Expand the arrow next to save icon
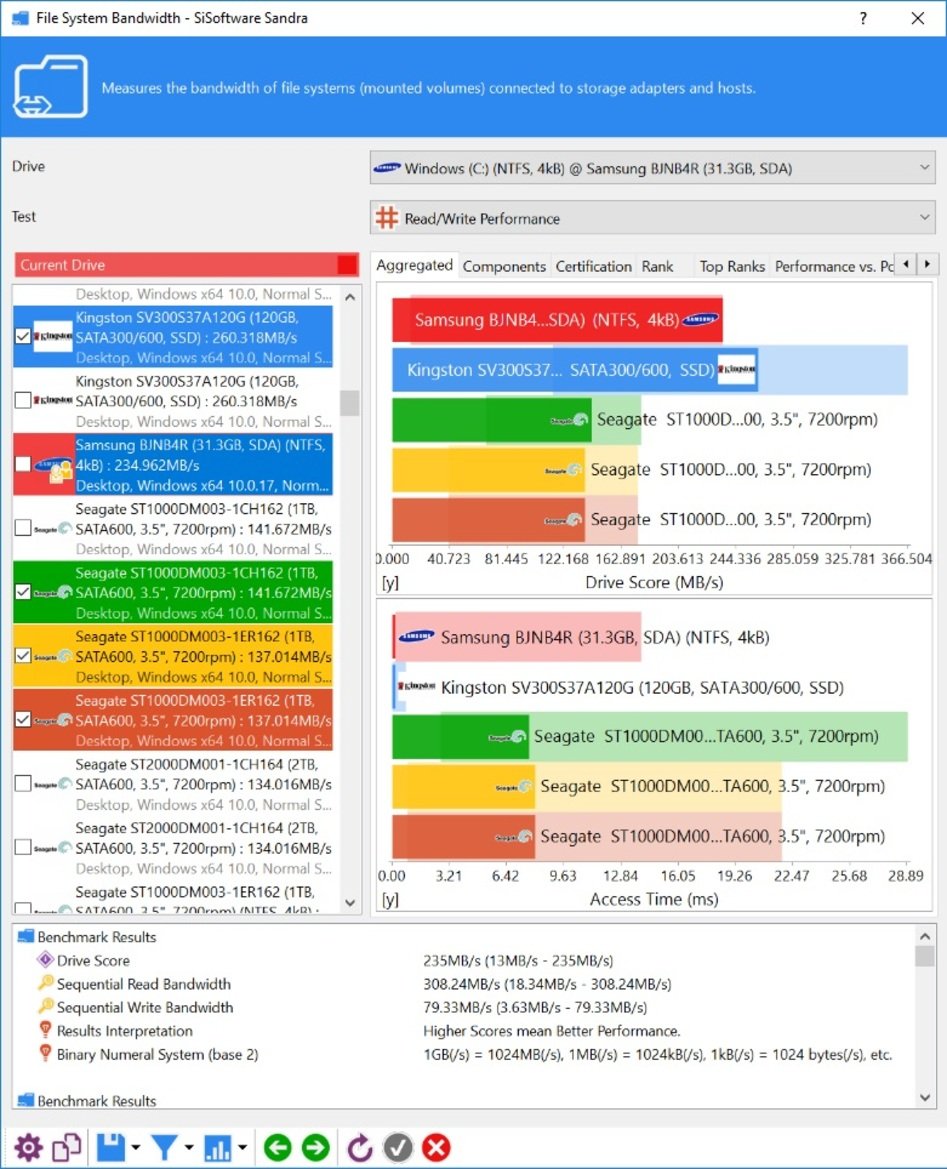Viewport: 947px width, 1169px height. coord(136,1147)
